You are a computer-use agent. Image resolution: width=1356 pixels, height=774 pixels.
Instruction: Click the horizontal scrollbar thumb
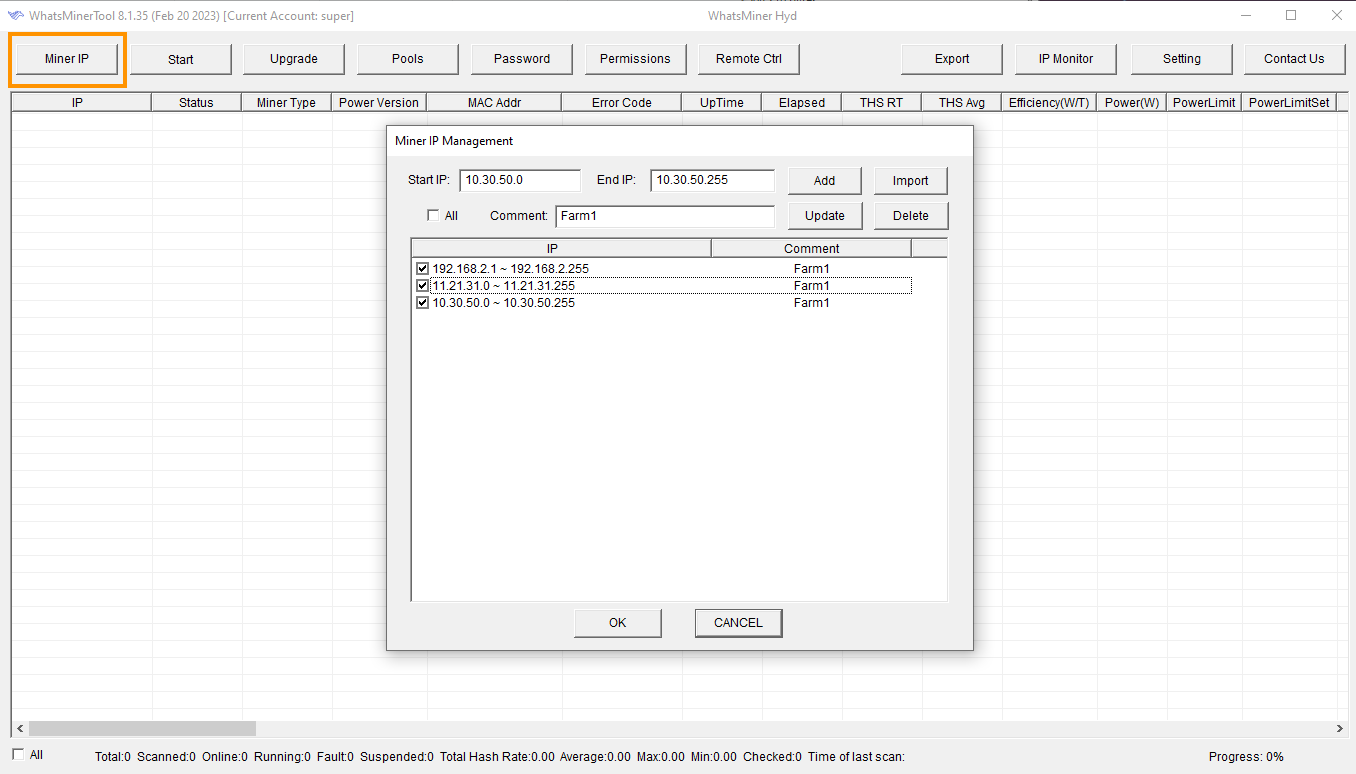click(142, 729)
